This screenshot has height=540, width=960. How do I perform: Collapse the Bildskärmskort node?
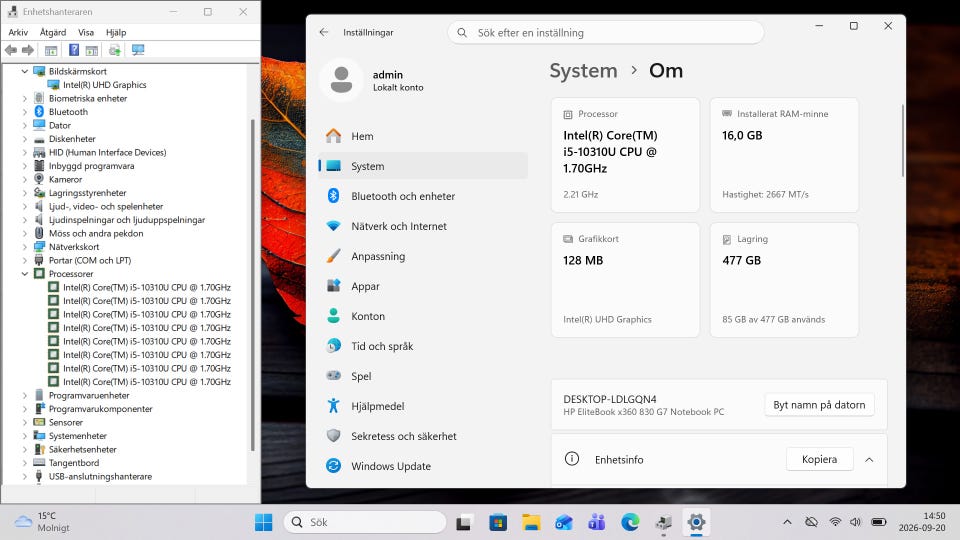[x=24, y=71]
